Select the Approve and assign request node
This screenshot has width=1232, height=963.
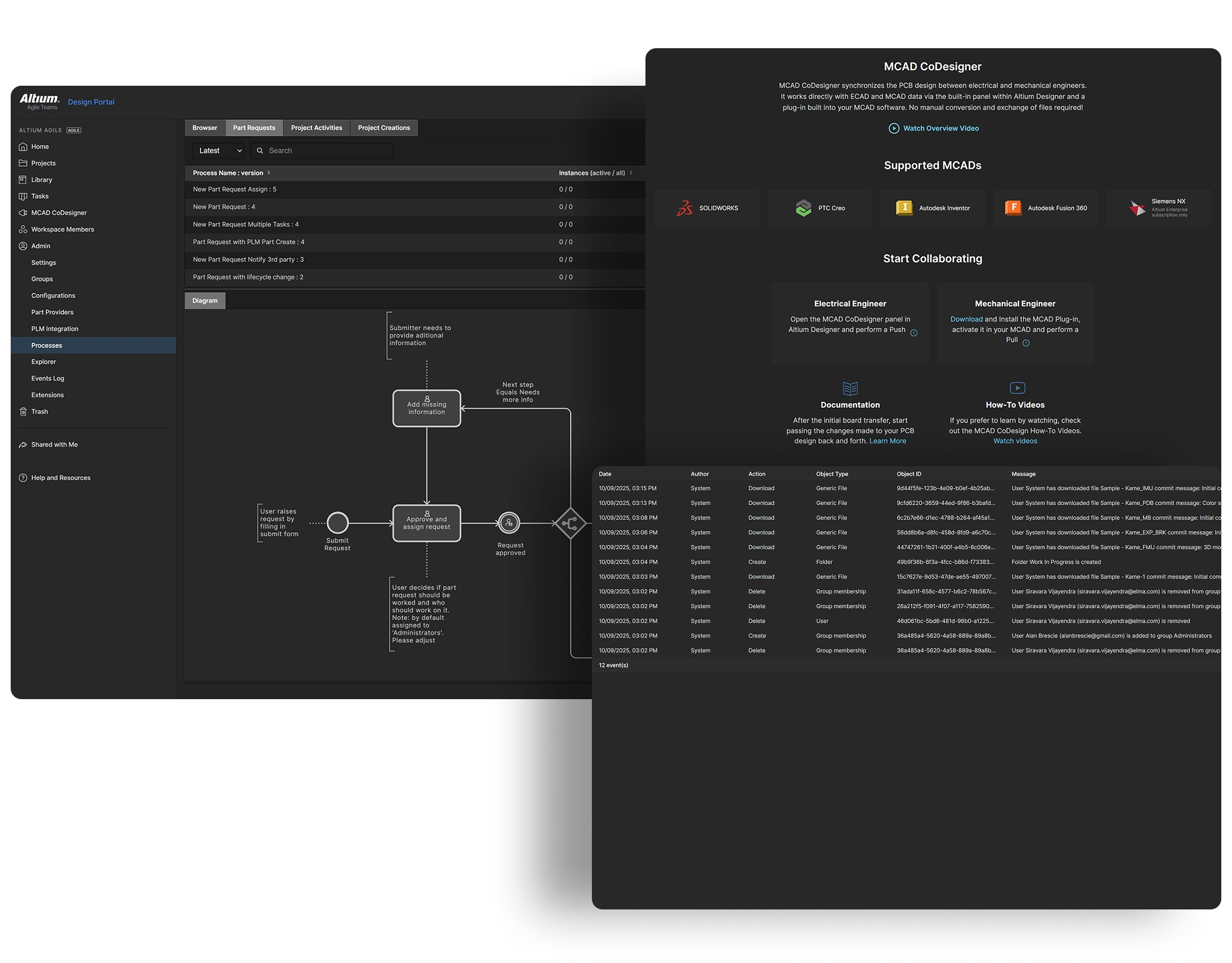click(427, 524)
